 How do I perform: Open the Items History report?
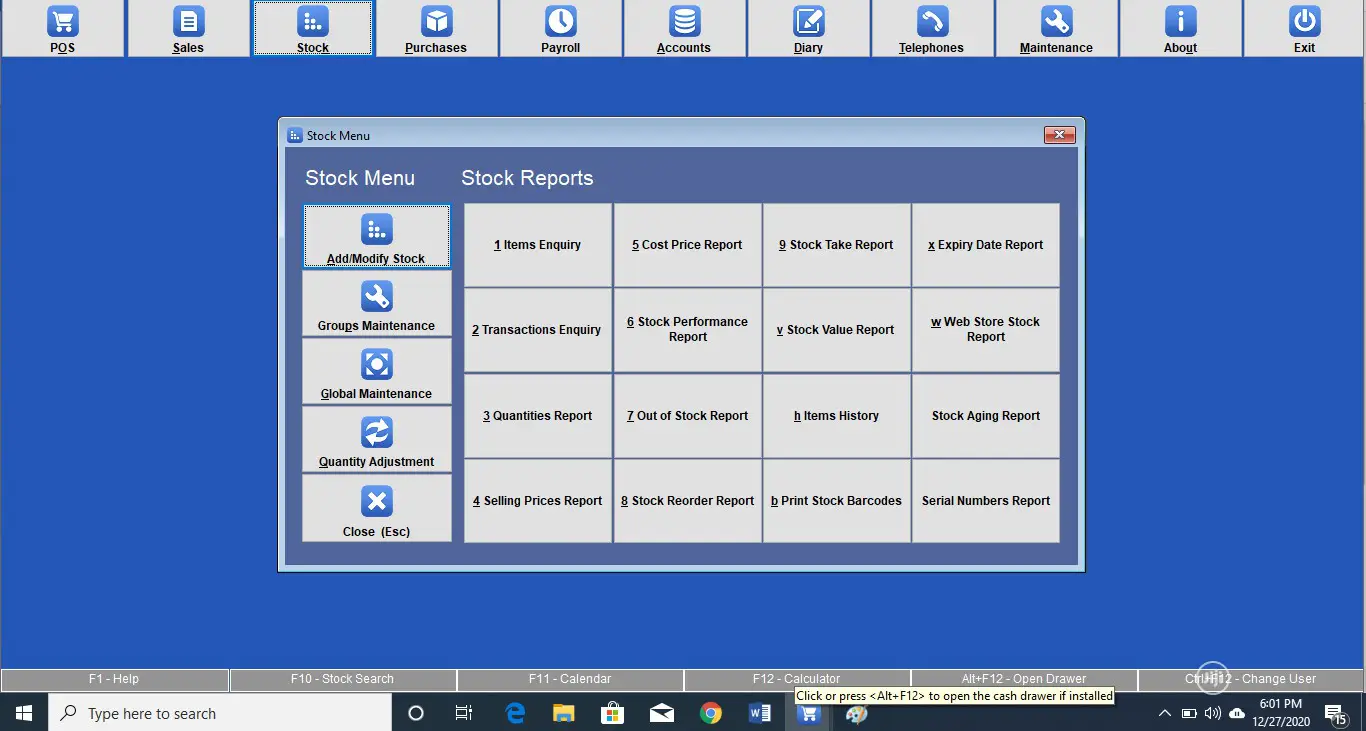pyautogui.click(x=836, y=416)
